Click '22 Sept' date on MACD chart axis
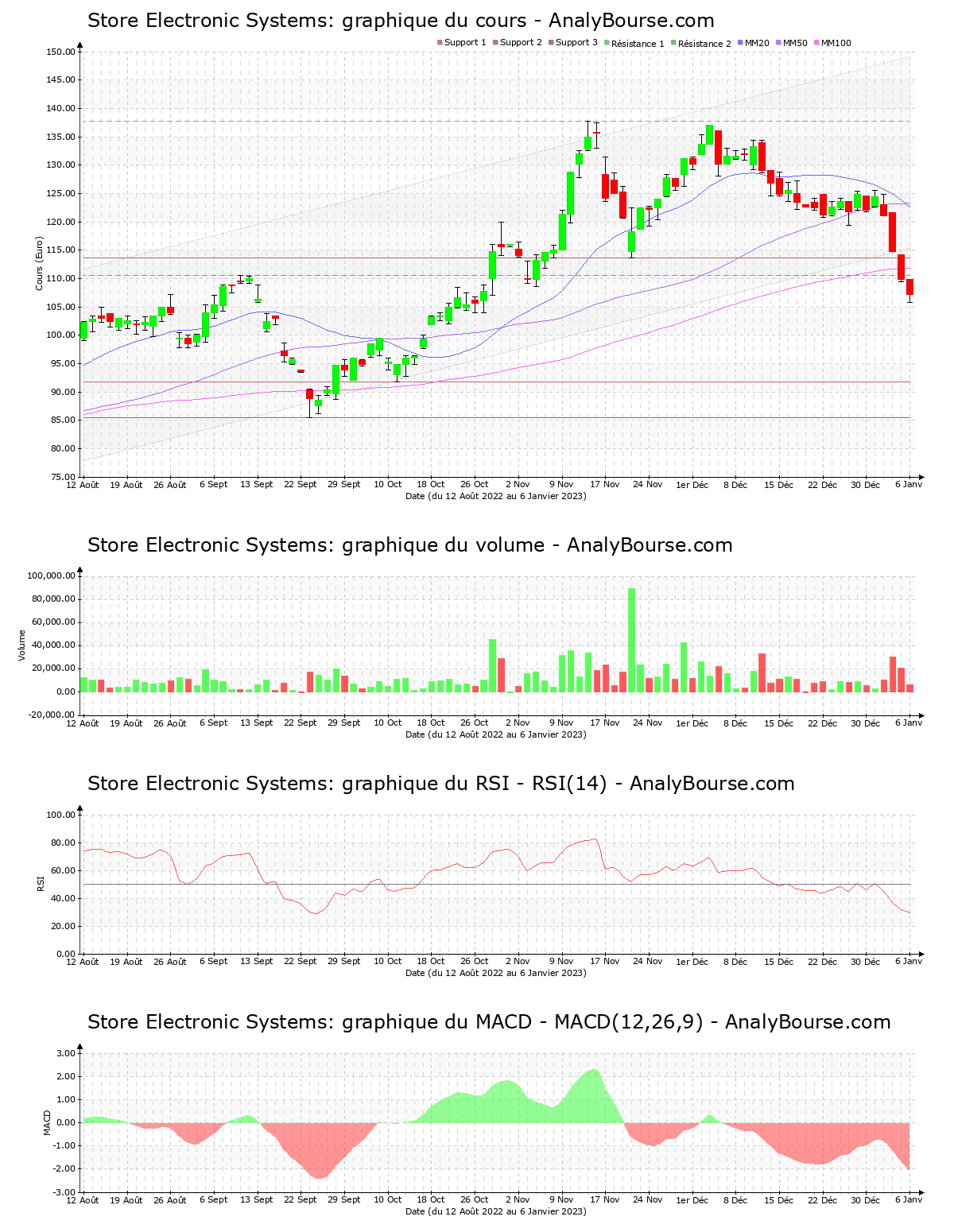 (x=301, y=1199)
